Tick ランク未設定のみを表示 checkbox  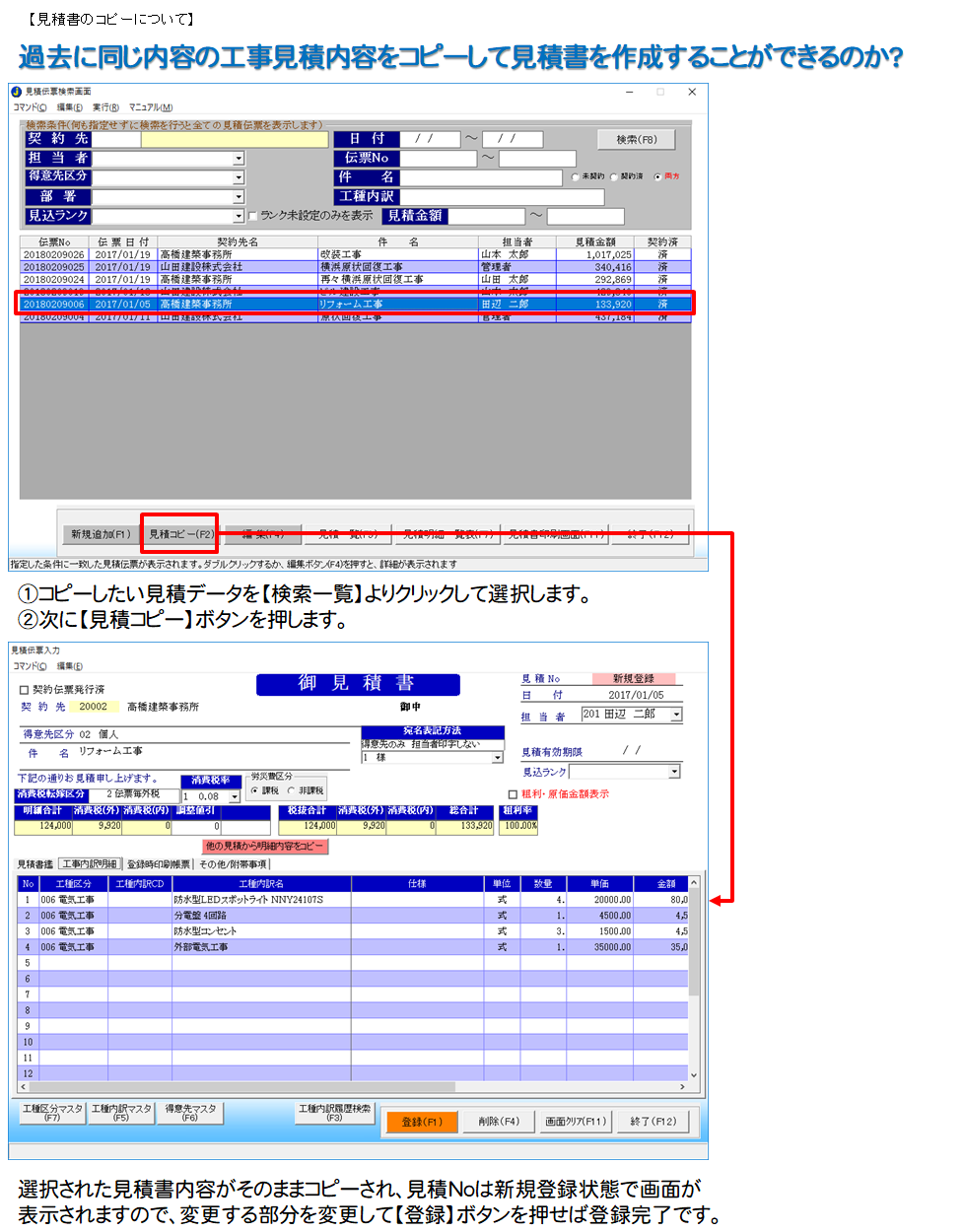253,216
